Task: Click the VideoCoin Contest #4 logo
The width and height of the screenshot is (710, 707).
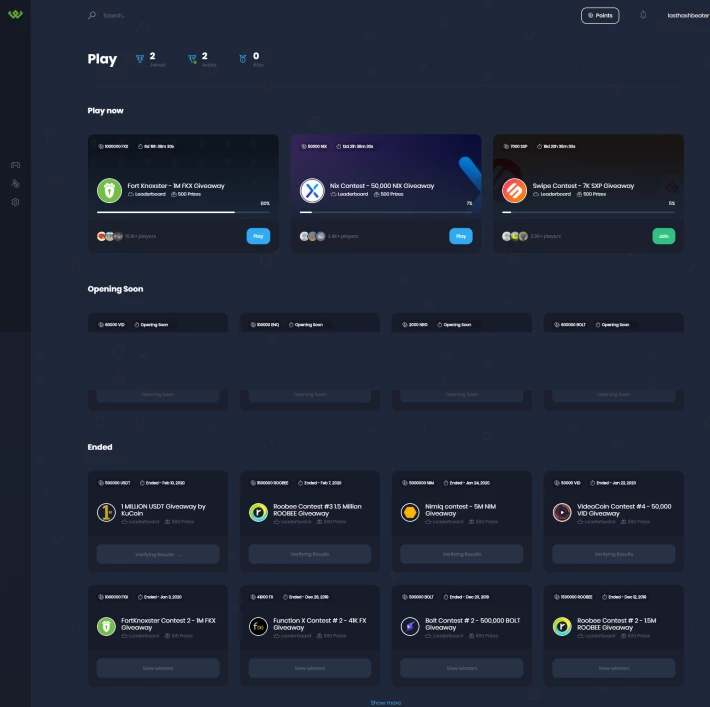Action: (x=562, y=513)
